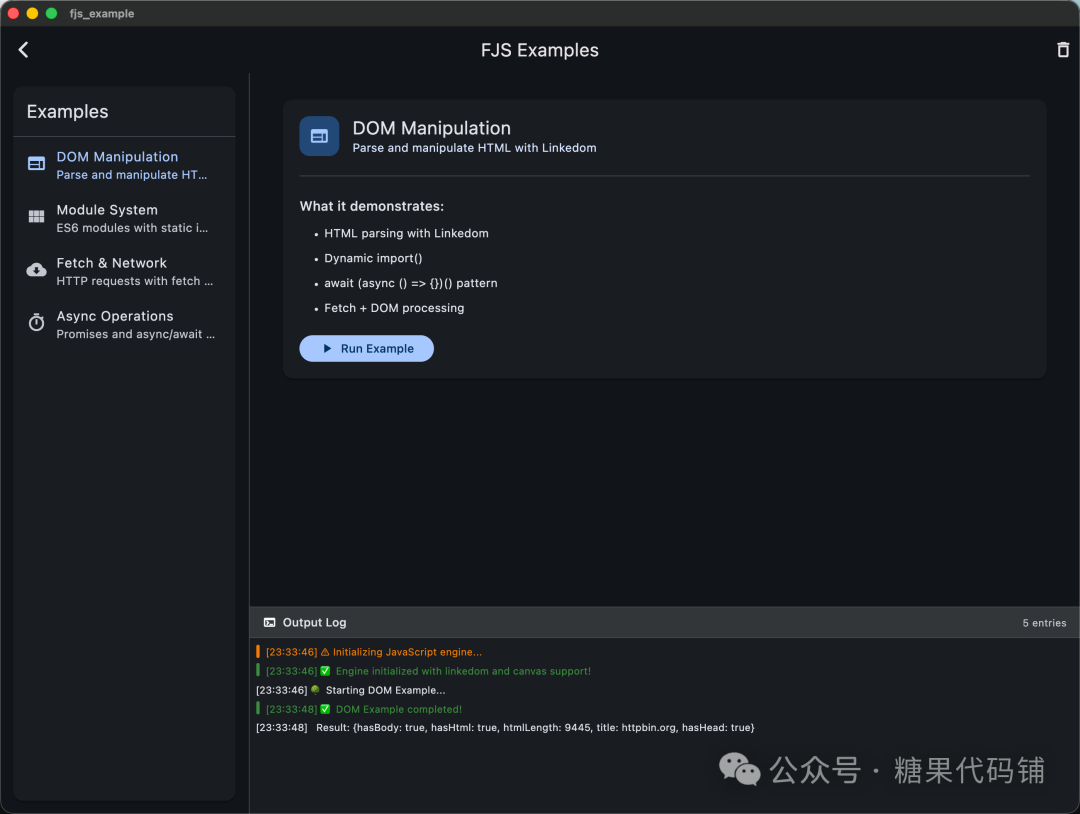
Task: Click the green checkmark on Engine initialized entry
Action: 325,671
